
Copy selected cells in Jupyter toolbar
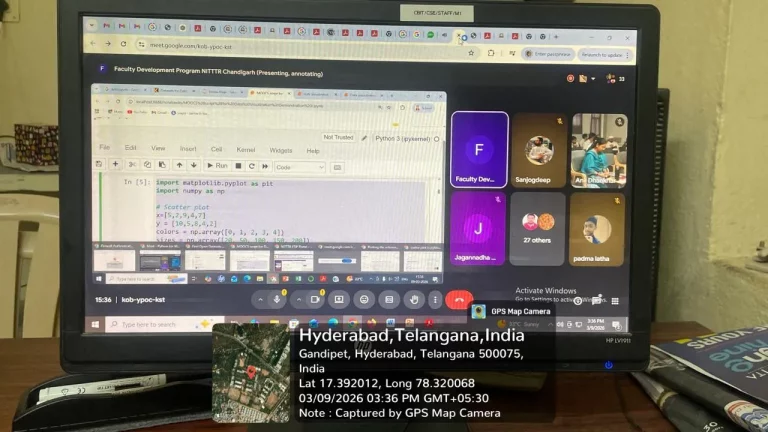click(x=147, y=165)
